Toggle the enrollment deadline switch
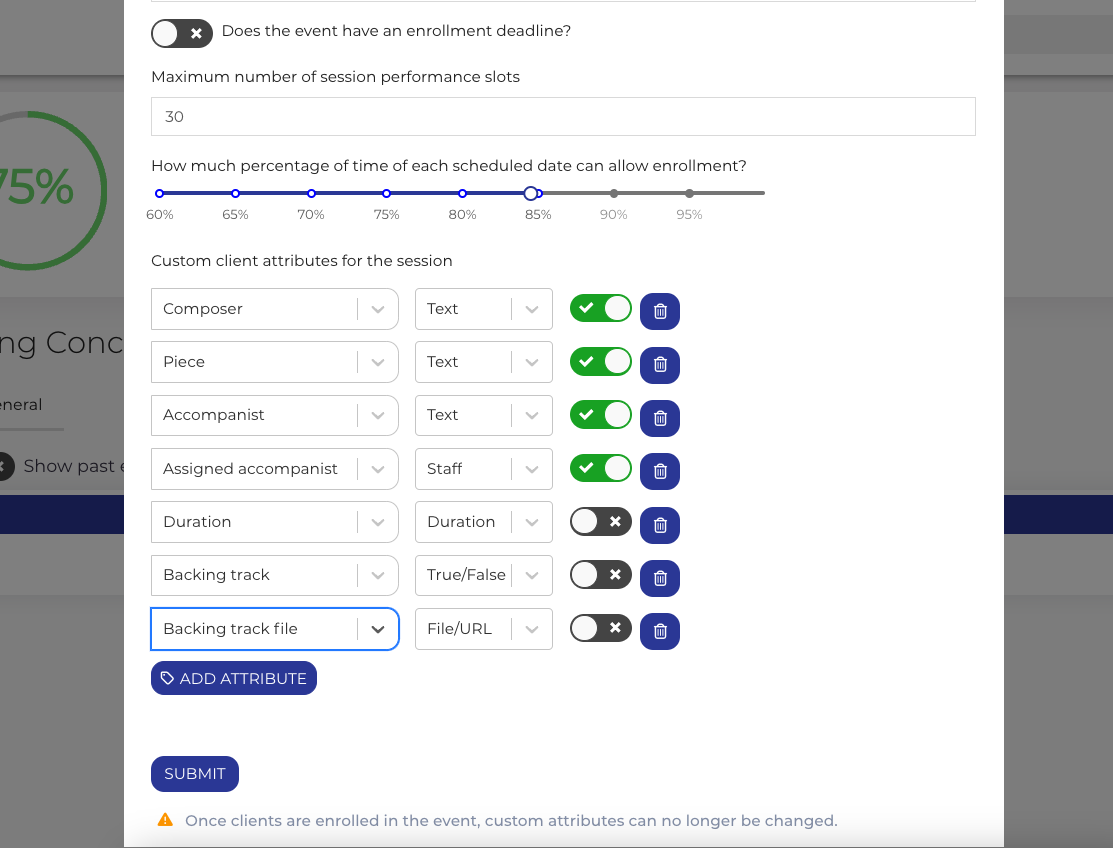The height and width of the screenshot is (848, 1113). (x=181, y=33)
